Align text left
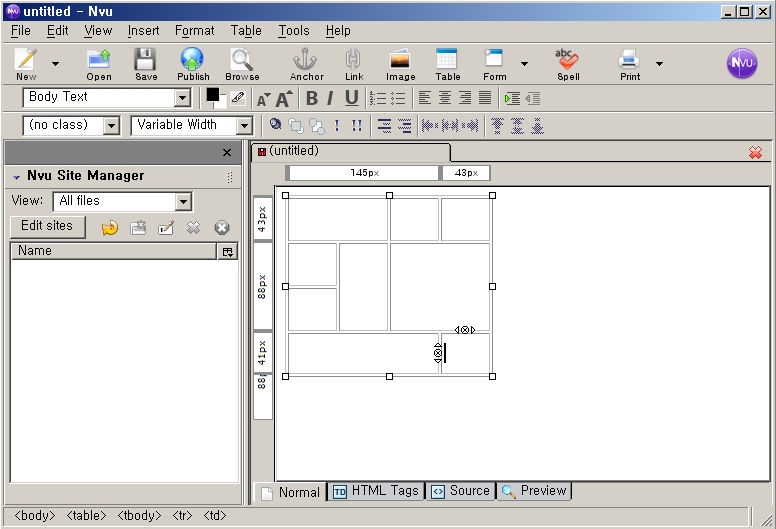The width and height of the screenshot is (776, 529). click(424, 98)
